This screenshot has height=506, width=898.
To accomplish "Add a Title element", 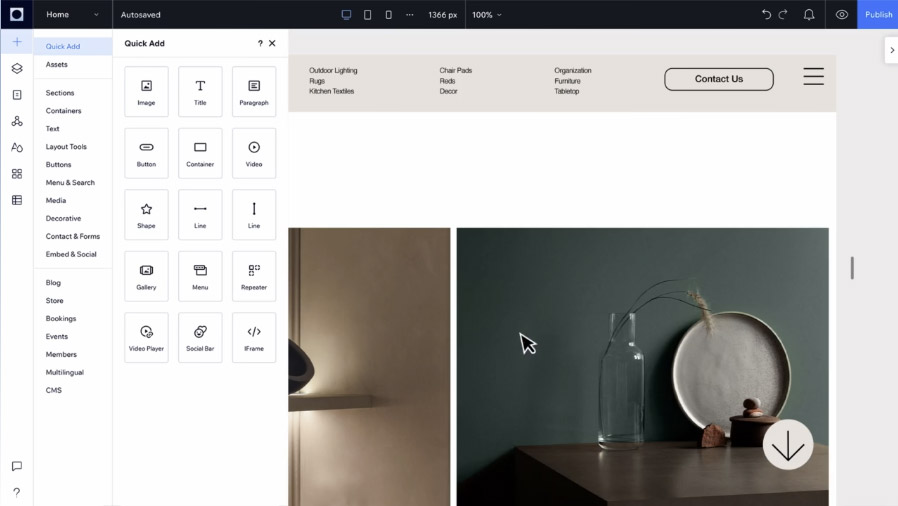I will (200, 92).
